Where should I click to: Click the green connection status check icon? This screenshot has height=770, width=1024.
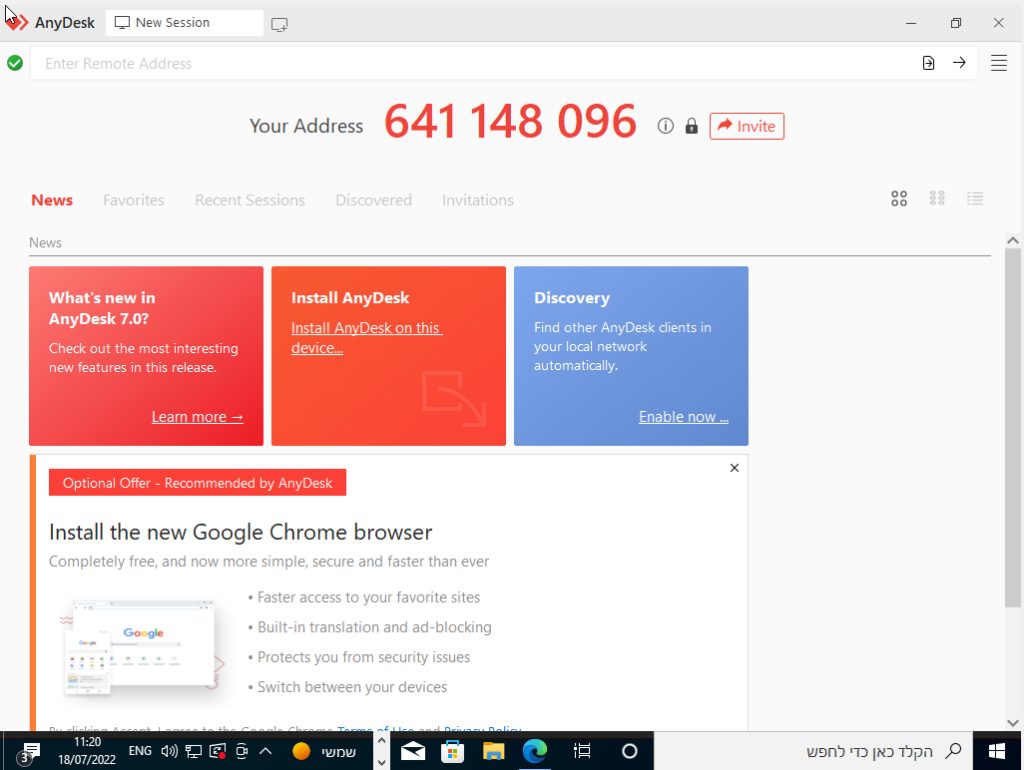(x=15, y=63)
